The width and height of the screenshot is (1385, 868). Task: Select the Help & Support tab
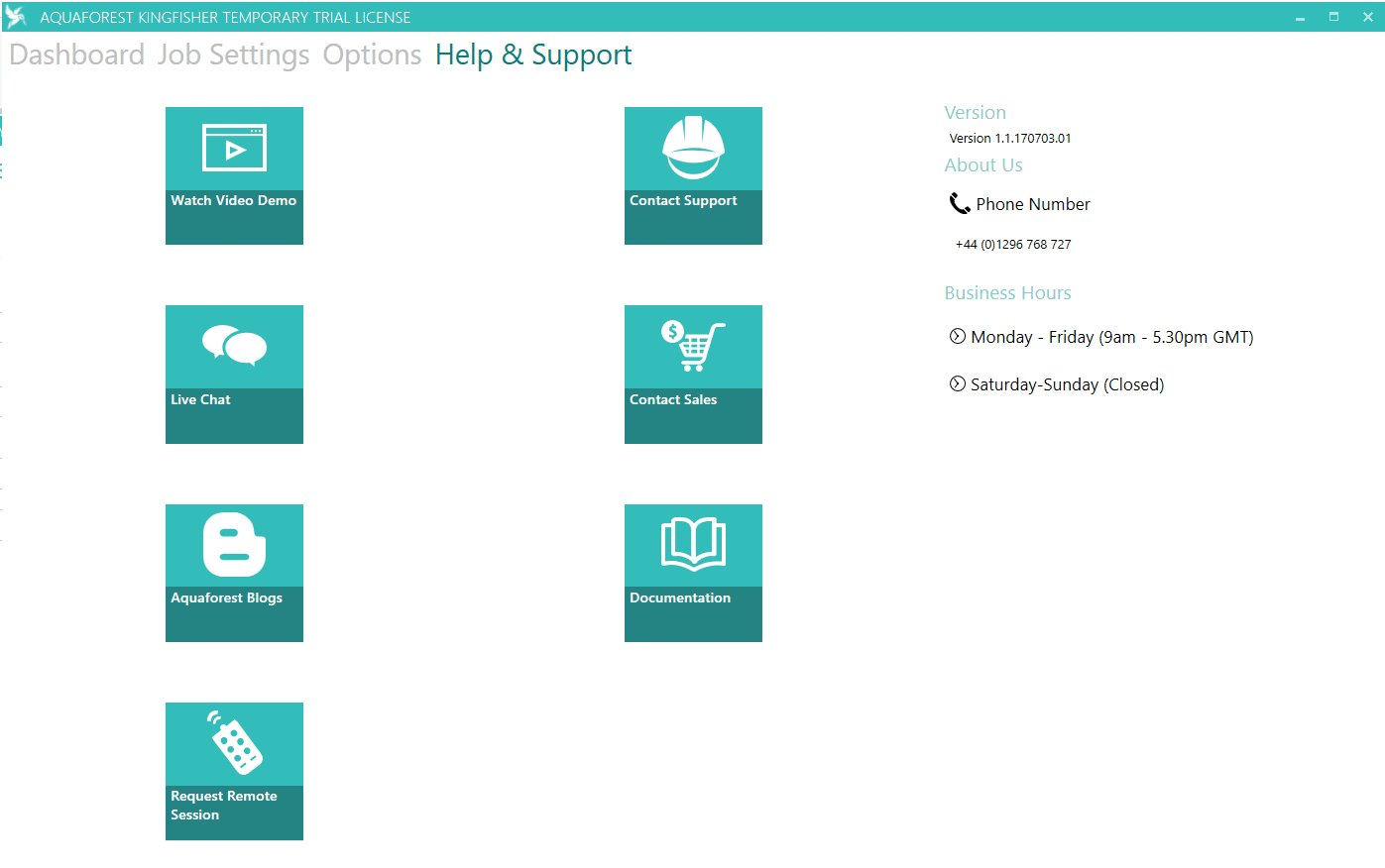(533, 55)
